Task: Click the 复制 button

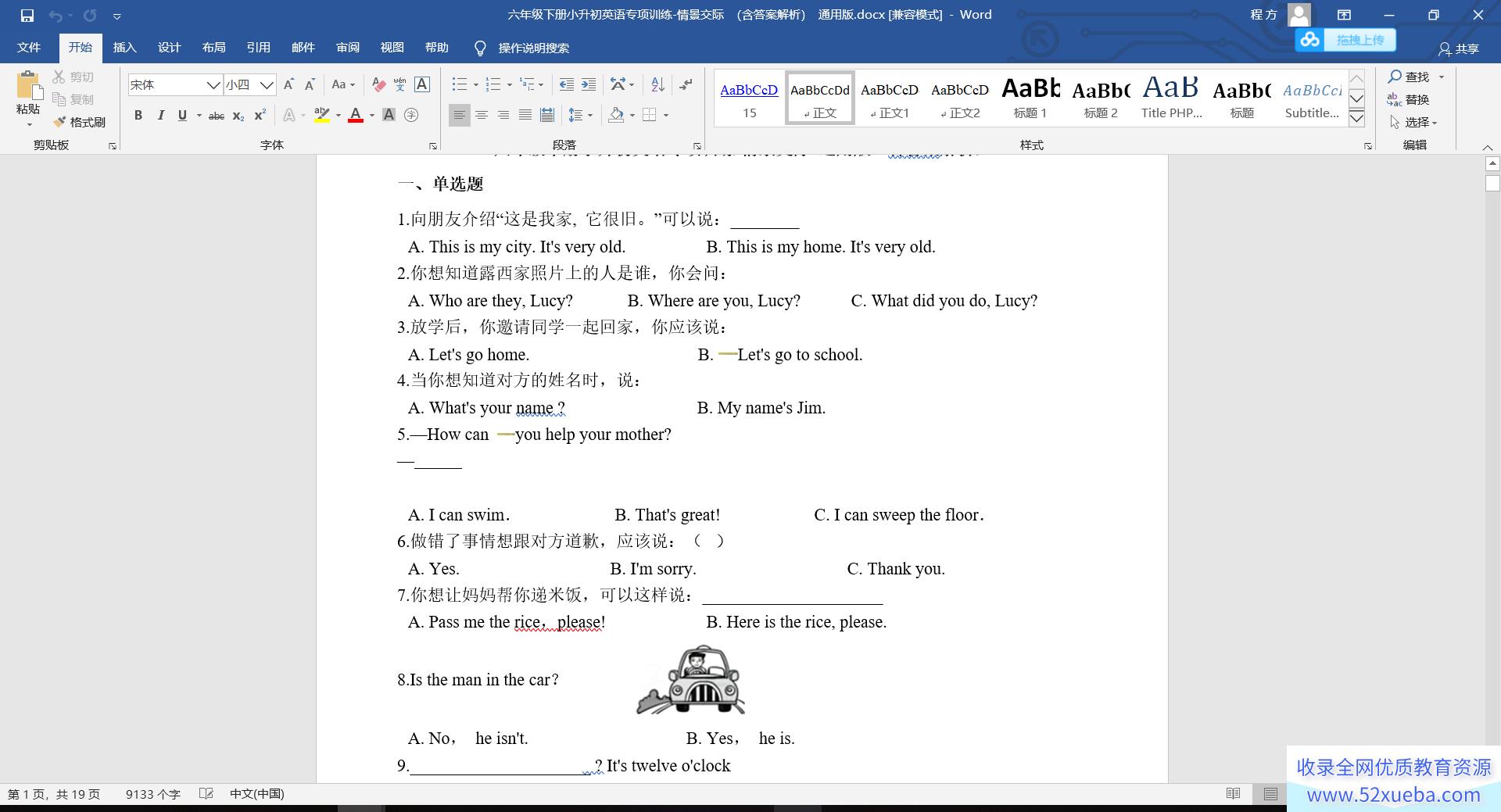Action: pos(73,99)
